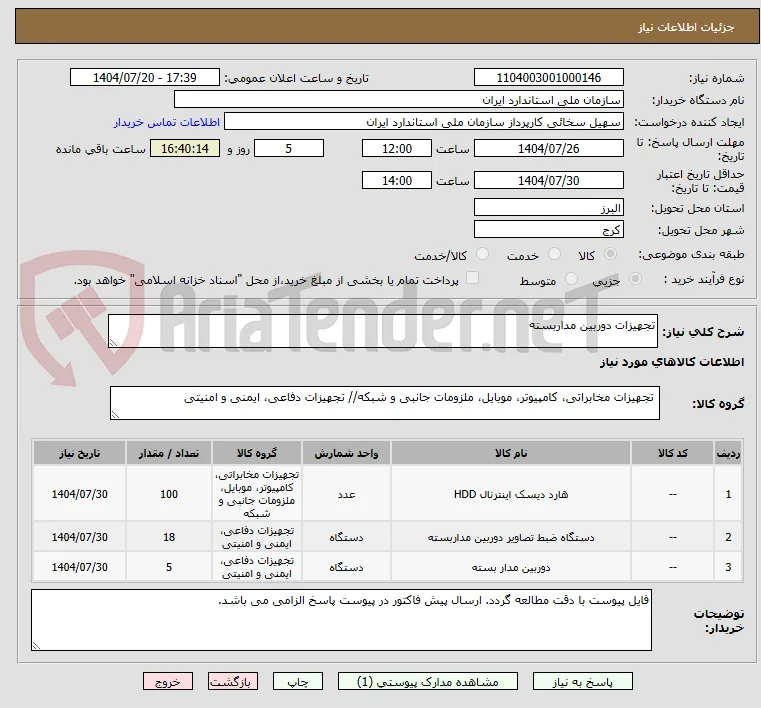Viewport: 761px width, 708px height.
Task: Click the deadline time field 12:00
Action: pyautogui.click(x=397, y=148)
